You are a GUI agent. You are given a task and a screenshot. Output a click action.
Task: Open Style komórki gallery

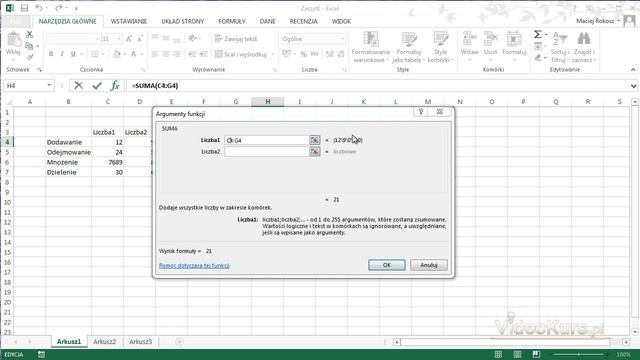(x=440, y=47)
